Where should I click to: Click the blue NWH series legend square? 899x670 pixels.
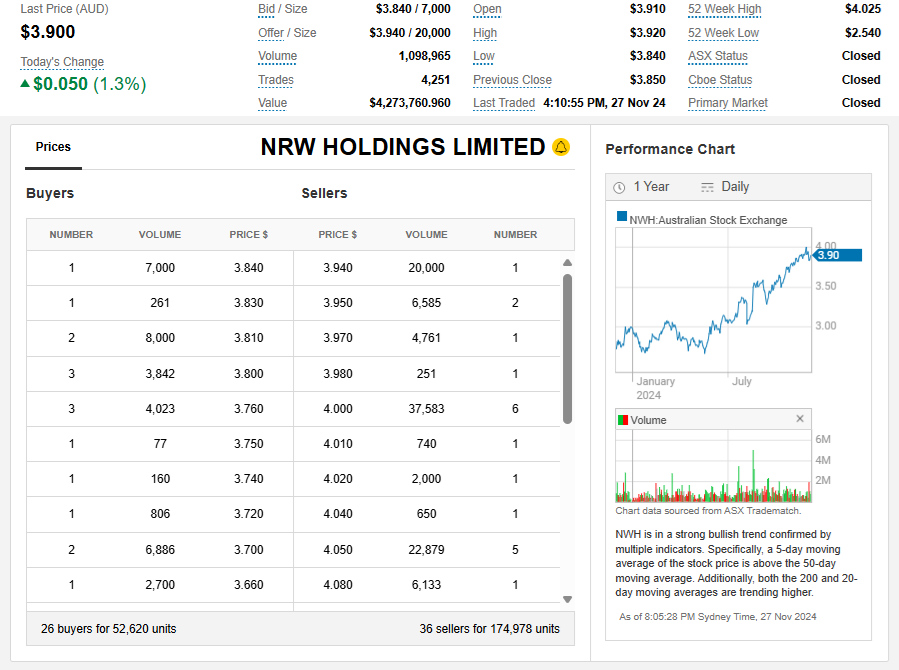pyautogui.click(x=622, y=217)
